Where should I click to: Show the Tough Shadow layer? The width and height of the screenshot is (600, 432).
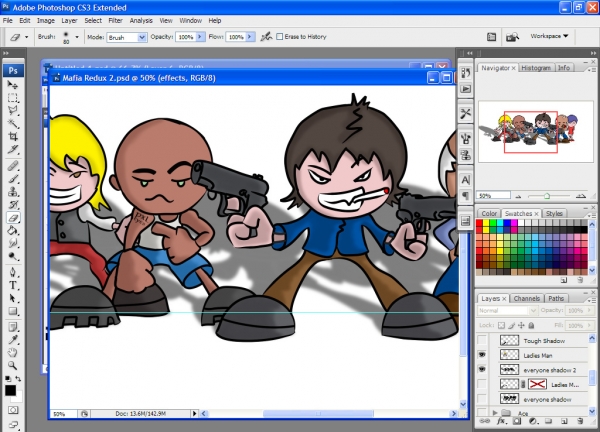(482, 340)
